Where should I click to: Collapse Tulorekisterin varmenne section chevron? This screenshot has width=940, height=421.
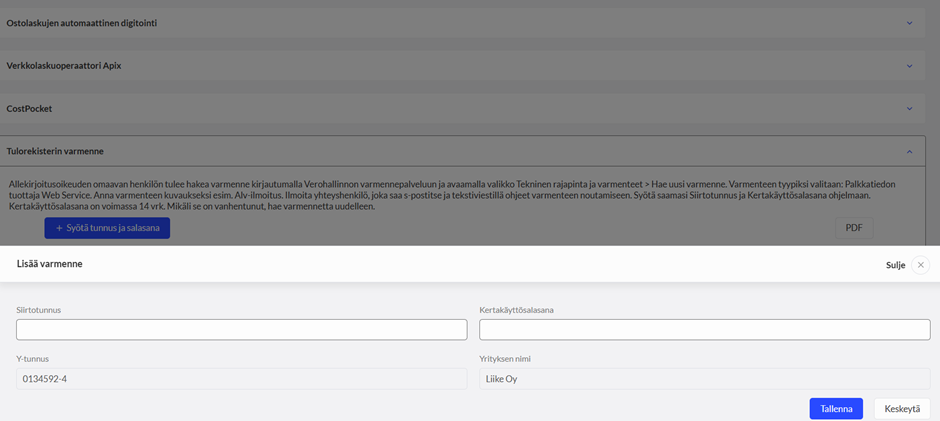point(909,152)
